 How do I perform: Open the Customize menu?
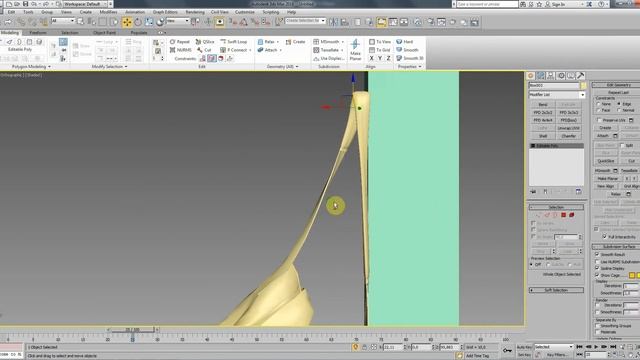coord(244,12)
